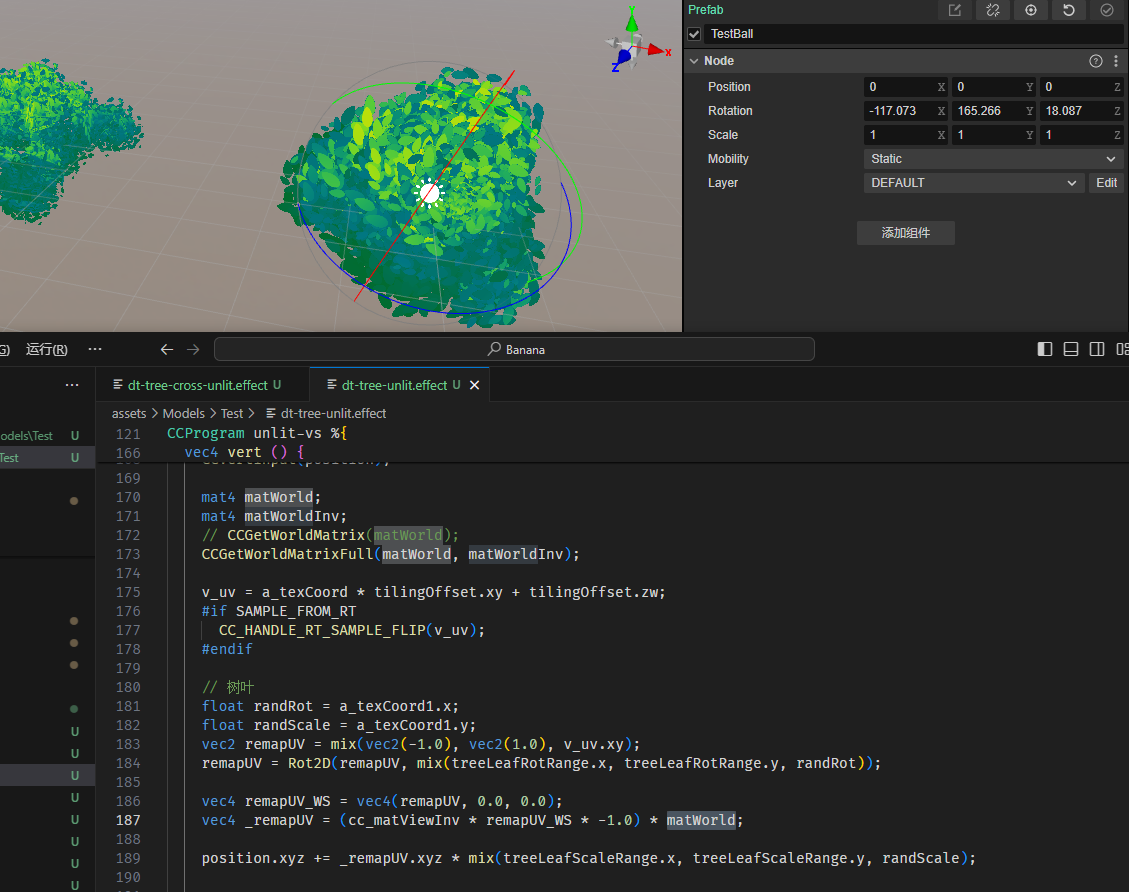Open the Node component three-dot menu
This screenshot has width=1129, height=892.
point(1116,61)
